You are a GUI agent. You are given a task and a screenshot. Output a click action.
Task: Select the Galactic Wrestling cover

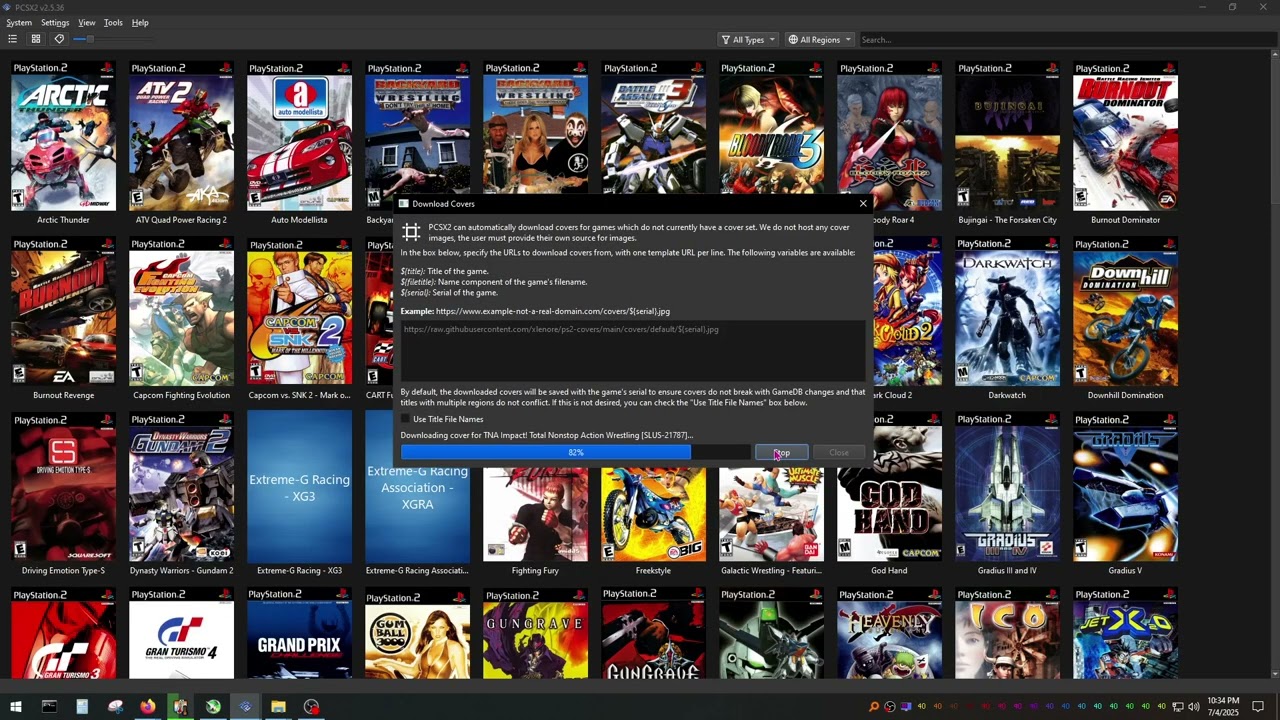(771, 514)
